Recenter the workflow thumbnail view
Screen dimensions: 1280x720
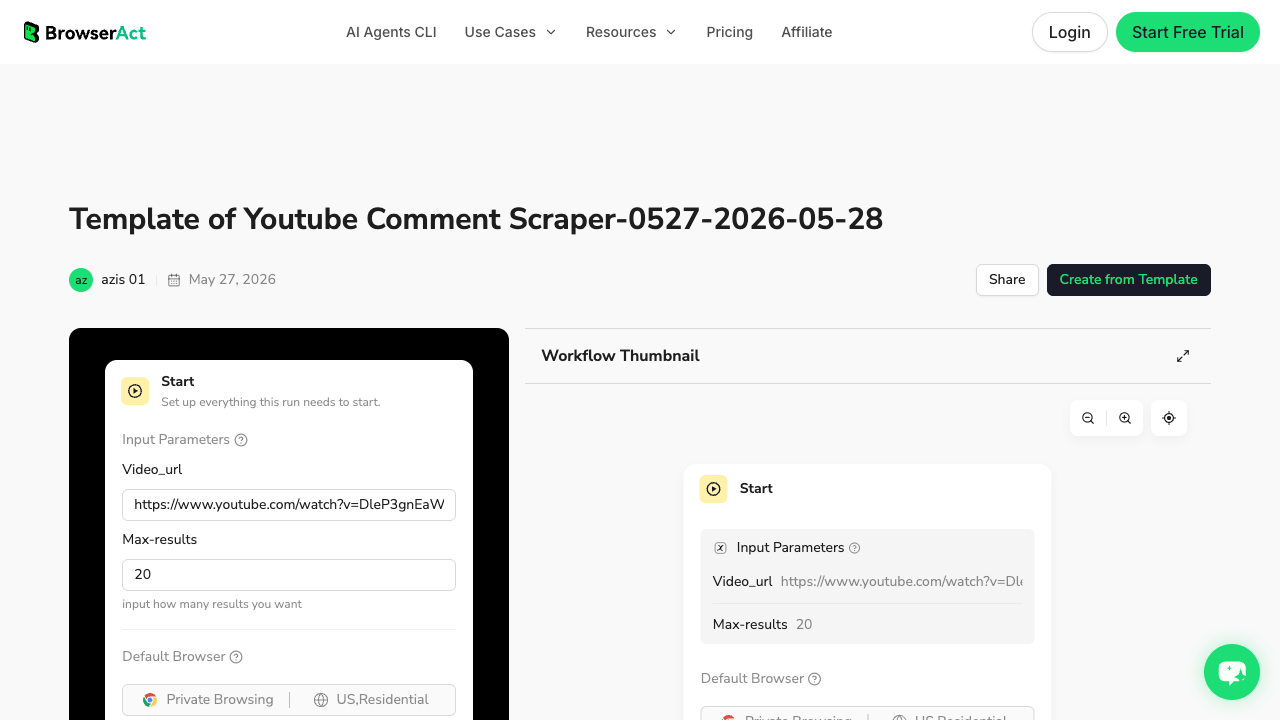pyautogui.click(x=1169, y=418)
